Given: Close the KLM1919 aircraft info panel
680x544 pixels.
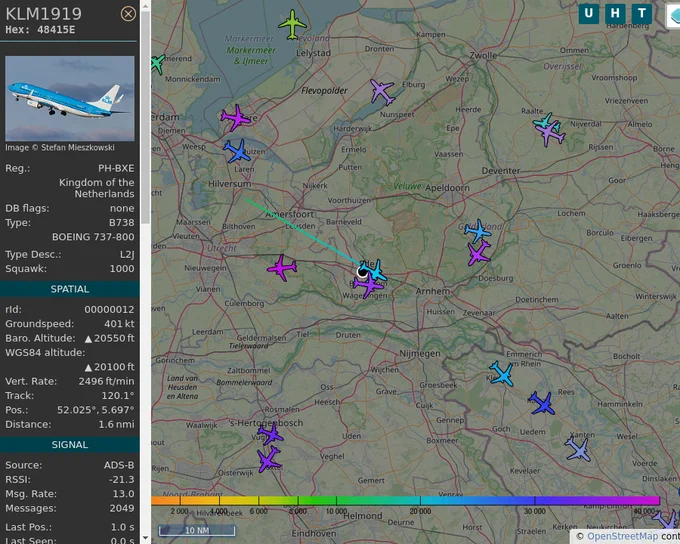Looking at the screenshot, I should point(128,14).
